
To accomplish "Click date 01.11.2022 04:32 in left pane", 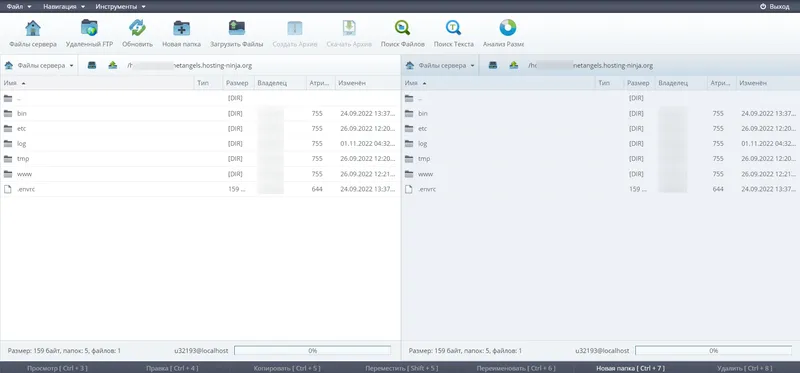I will click(x=367, y=143).
